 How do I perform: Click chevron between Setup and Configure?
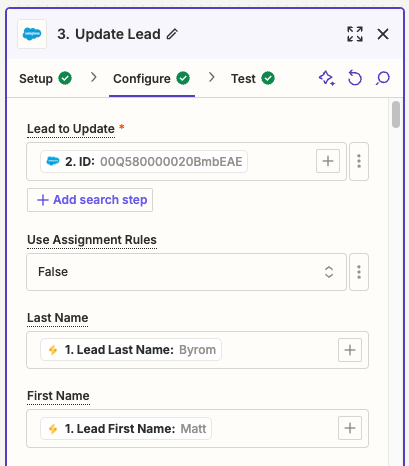[x=94, y=78]
